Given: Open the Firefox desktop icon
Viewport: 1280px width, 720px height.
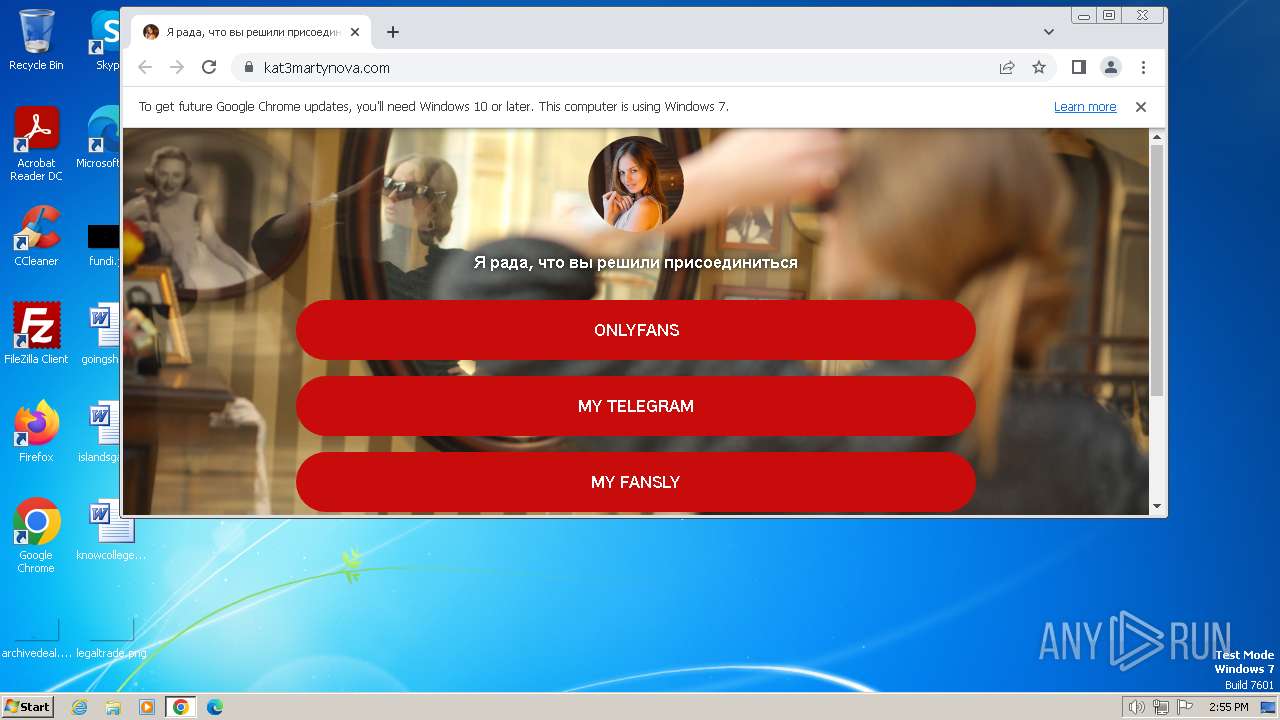Looking at the screenshot, I should tap(36, 432).
